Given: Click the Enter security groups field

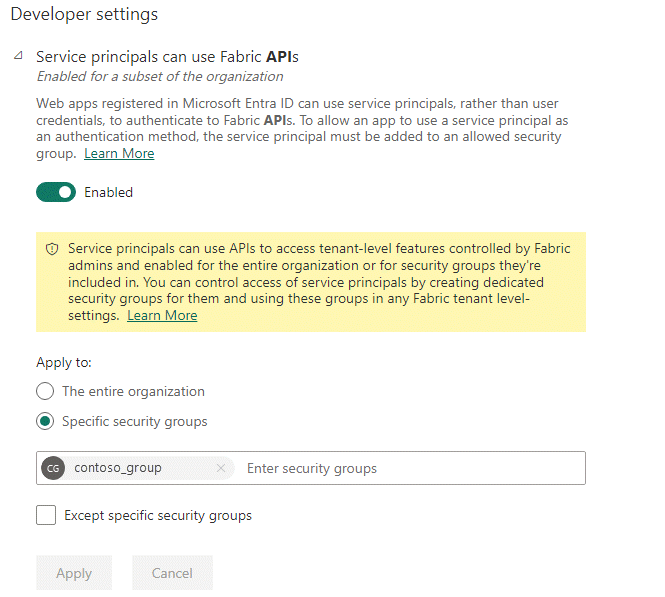Looking at the screenshot, I should click(x=410, y=468).
